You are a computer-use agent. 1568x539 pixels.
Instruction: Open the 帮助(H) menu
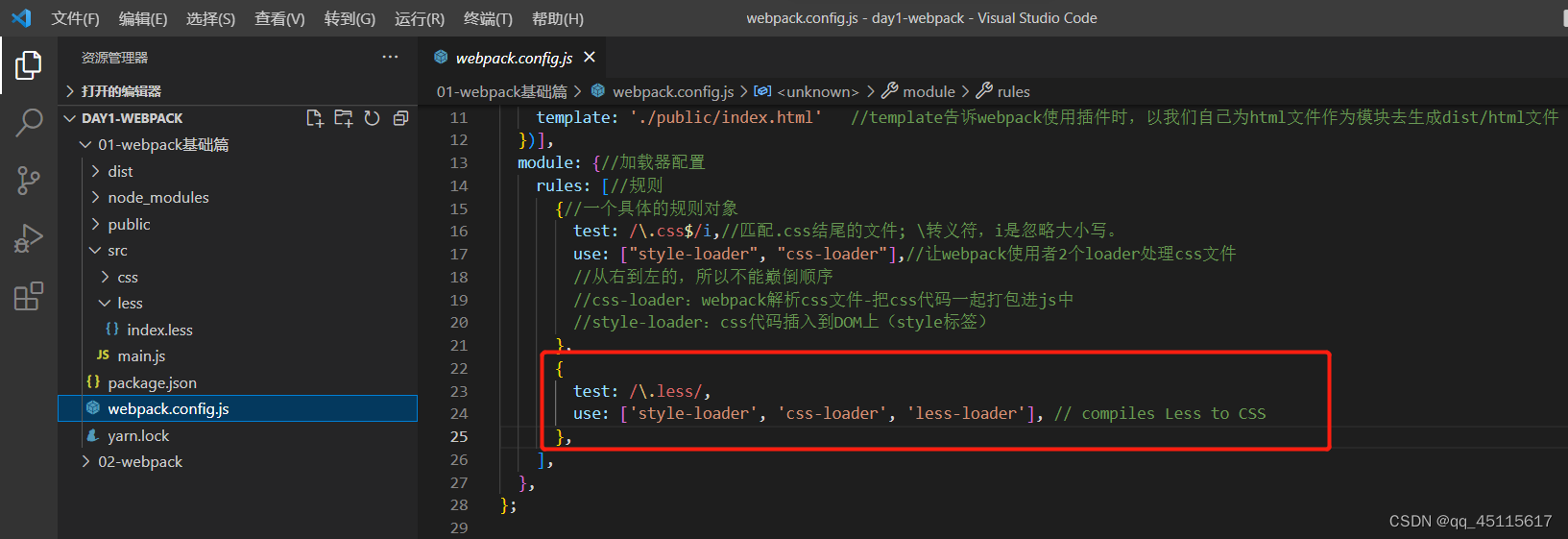(558, 18)
